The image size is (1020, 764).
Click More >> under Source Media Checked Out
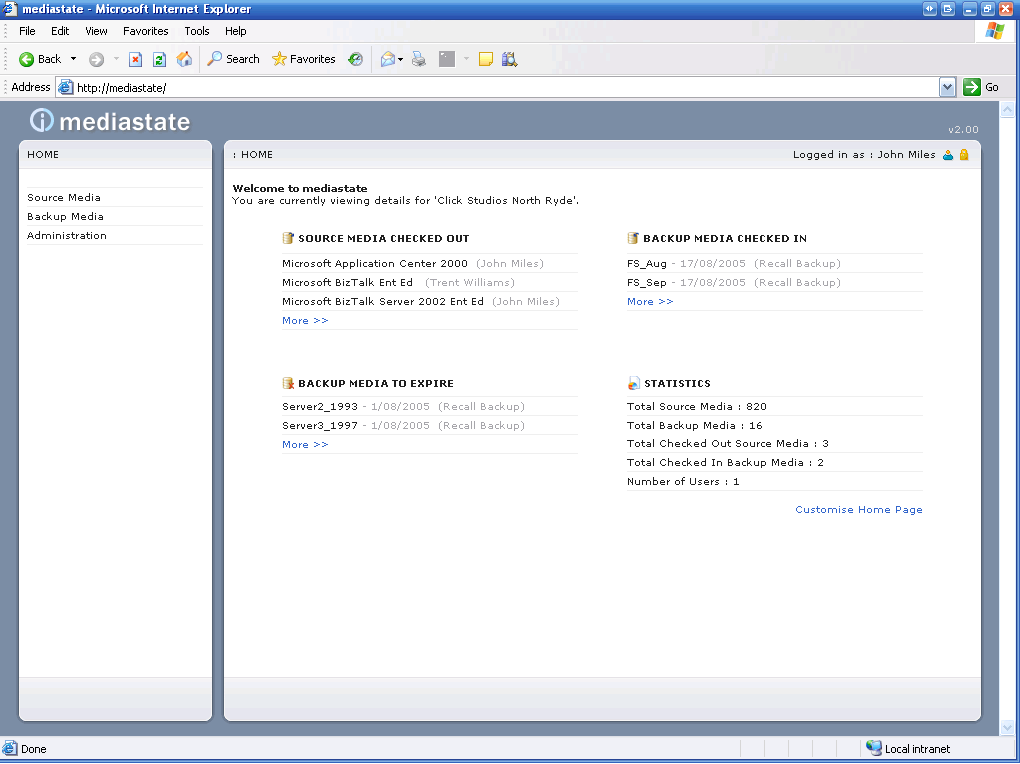pos(305,320)
